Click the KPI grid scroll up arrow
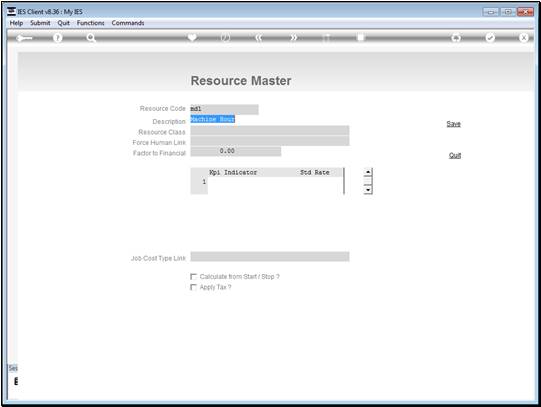Image resolution: width=541 pixels, height=407 pixels. (368, 172)
